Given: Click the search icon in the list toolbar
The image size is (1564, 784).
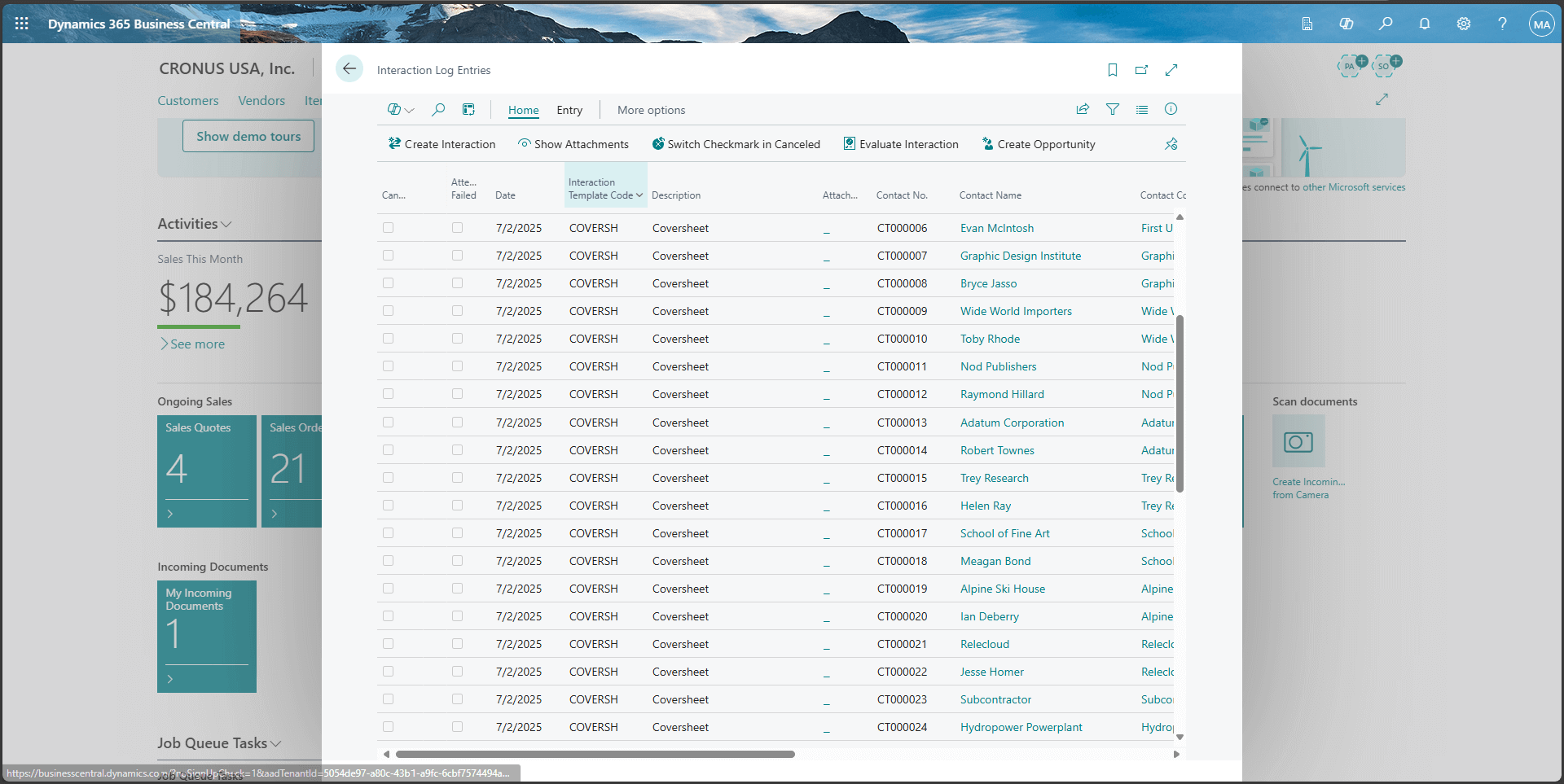Looking at the screenshot, I should pos(439,109).
